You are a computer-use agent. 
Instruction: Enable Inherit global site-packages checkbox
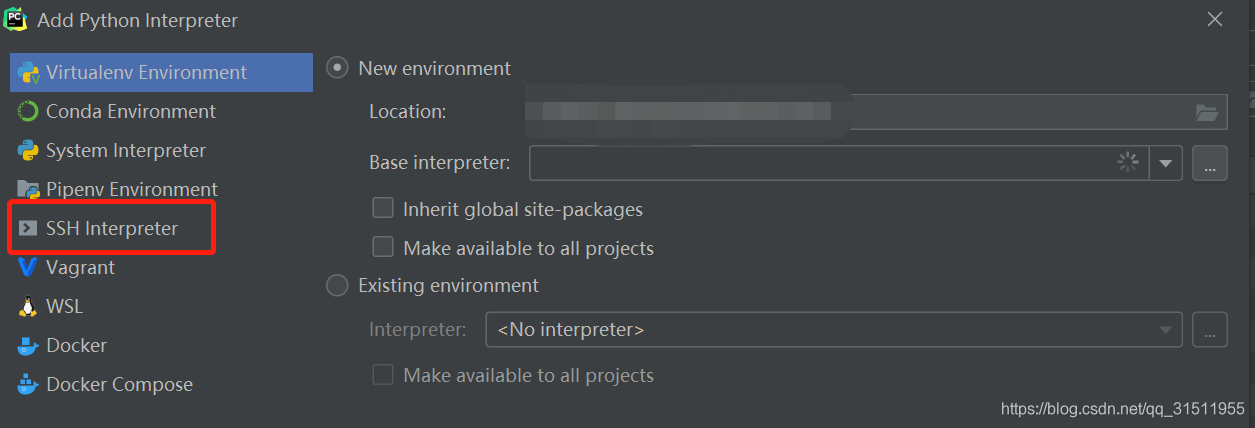(382, 209)
